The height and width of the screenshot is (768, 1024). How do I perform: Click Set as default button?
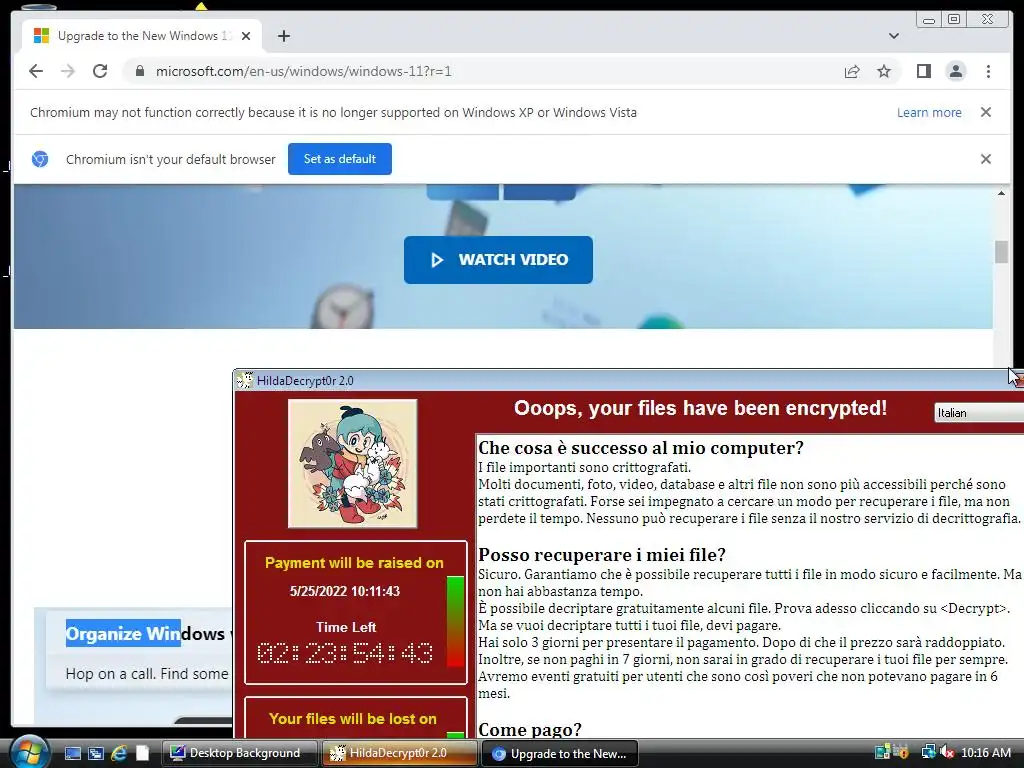coord(340,159)
